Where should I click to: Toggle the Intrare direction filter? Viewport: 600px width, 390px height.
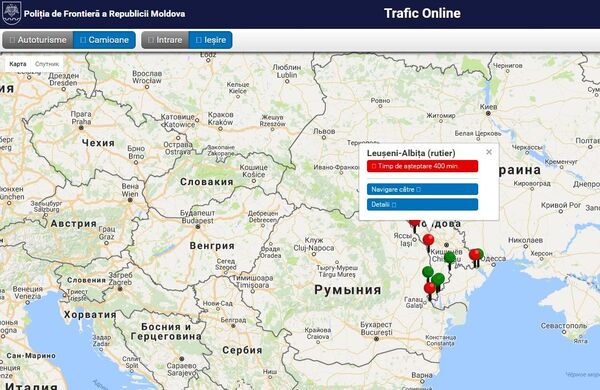point(165,40)
